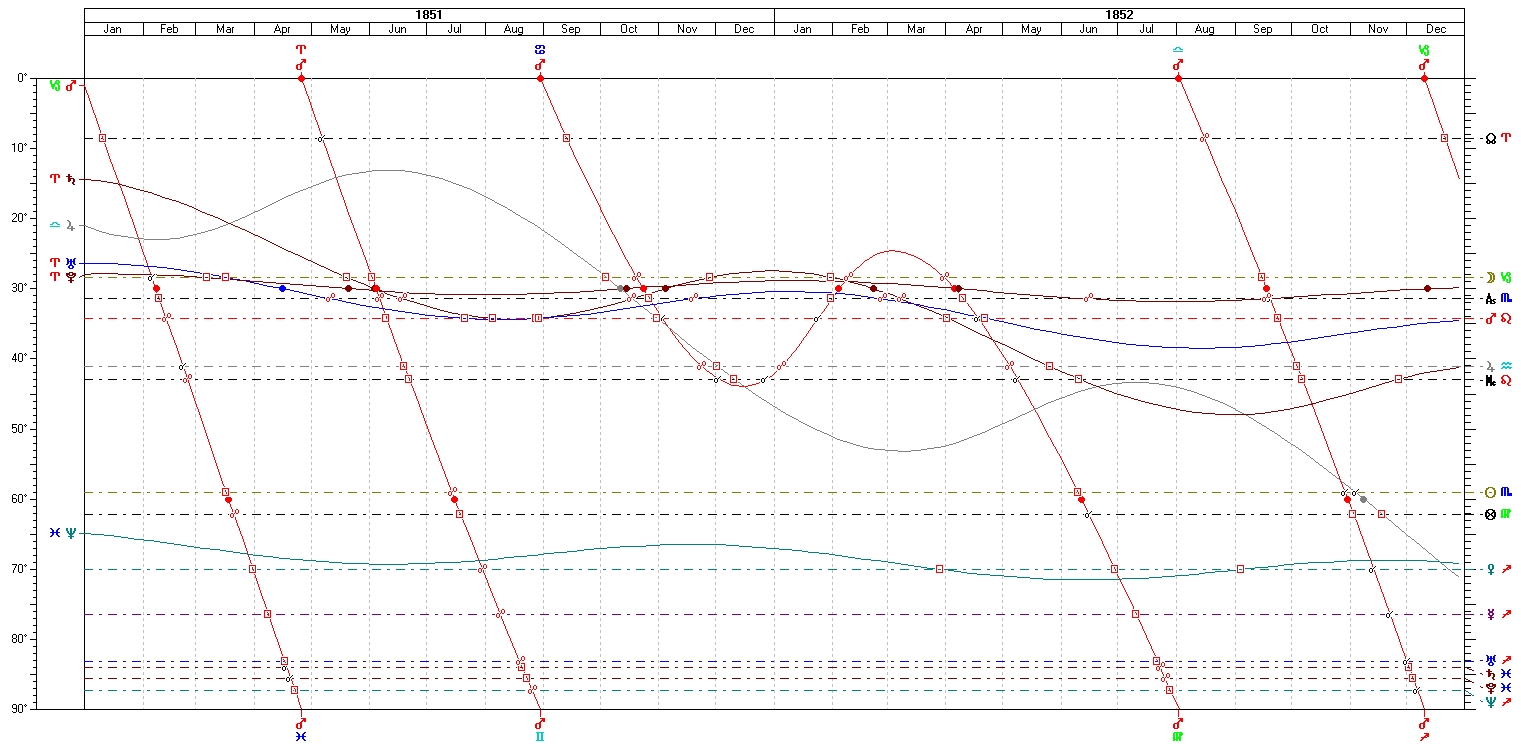Click the blue dot on the Uranus line
Screen dimensions: 1521x751
click(x=282, y=288)
